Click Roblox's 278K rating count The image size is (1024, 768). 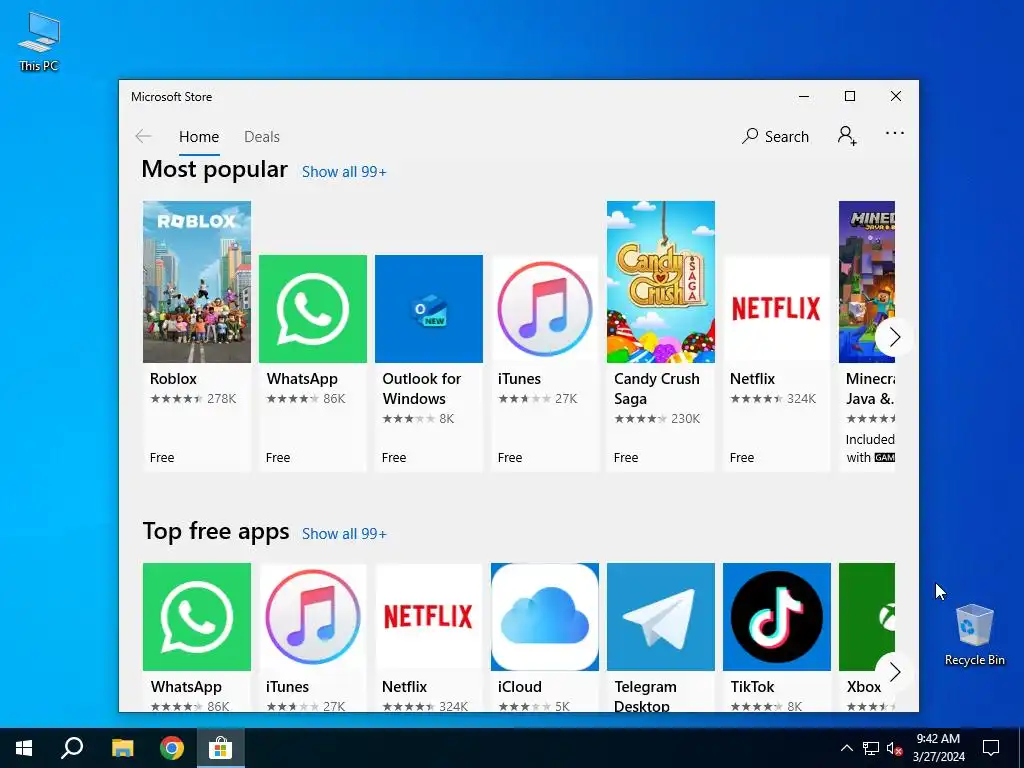point(221,398)
